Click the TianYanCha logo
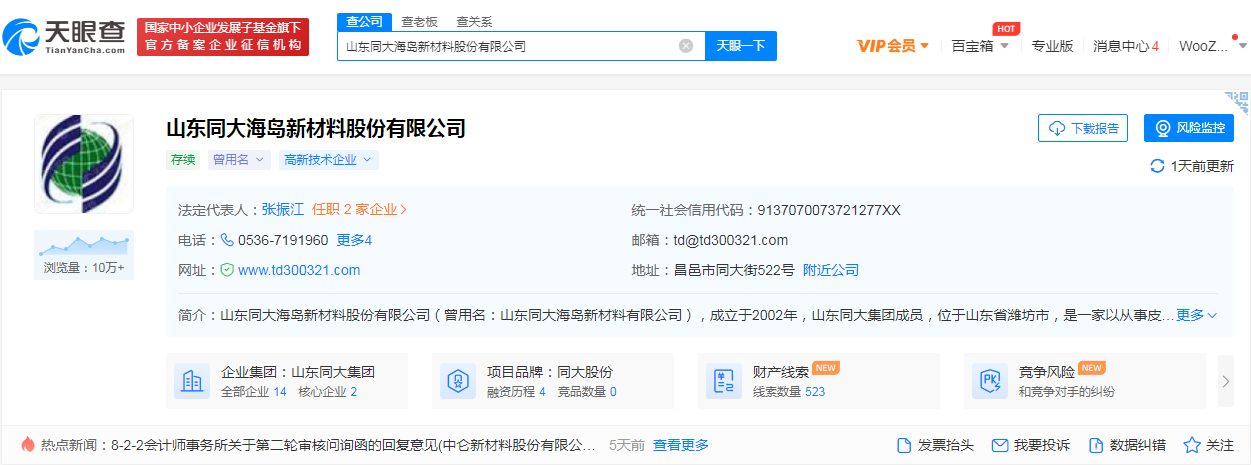1251x465 pixels. pos(64,35)
